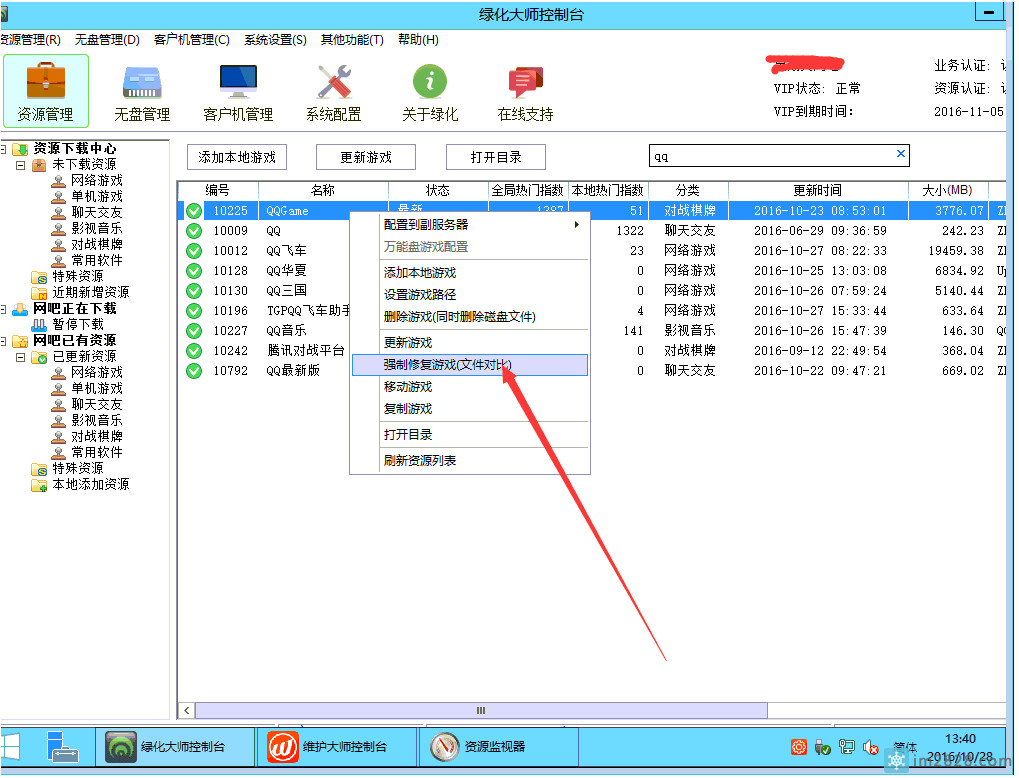This screenshot has height=778, width=1019.
Task: Open the 系统设置(S) menu
Action: pos(275,40)
